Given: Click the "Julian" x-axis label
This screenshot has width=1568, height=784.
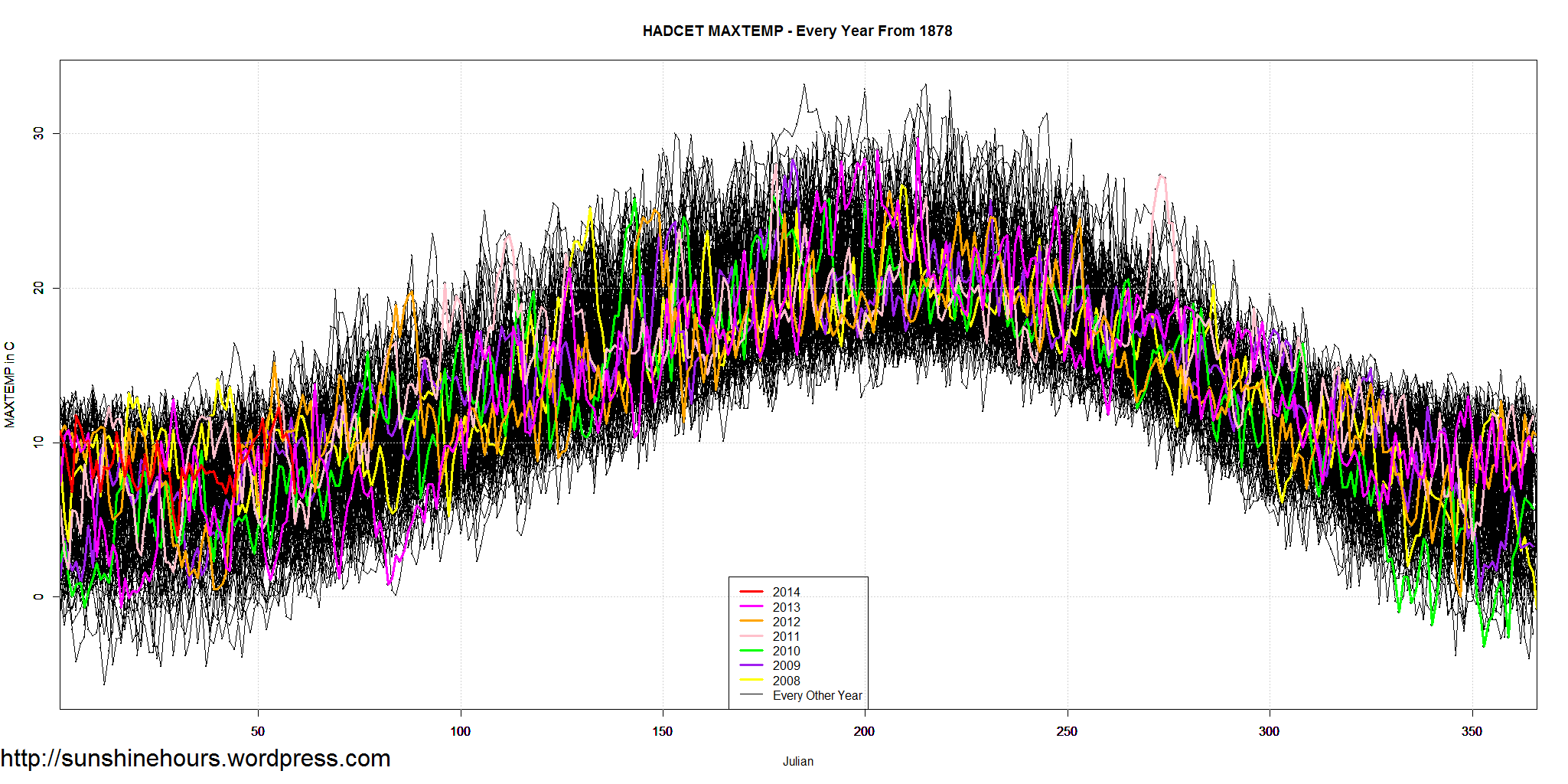Looking at the screenshot, I should click(x=797, y=761).
